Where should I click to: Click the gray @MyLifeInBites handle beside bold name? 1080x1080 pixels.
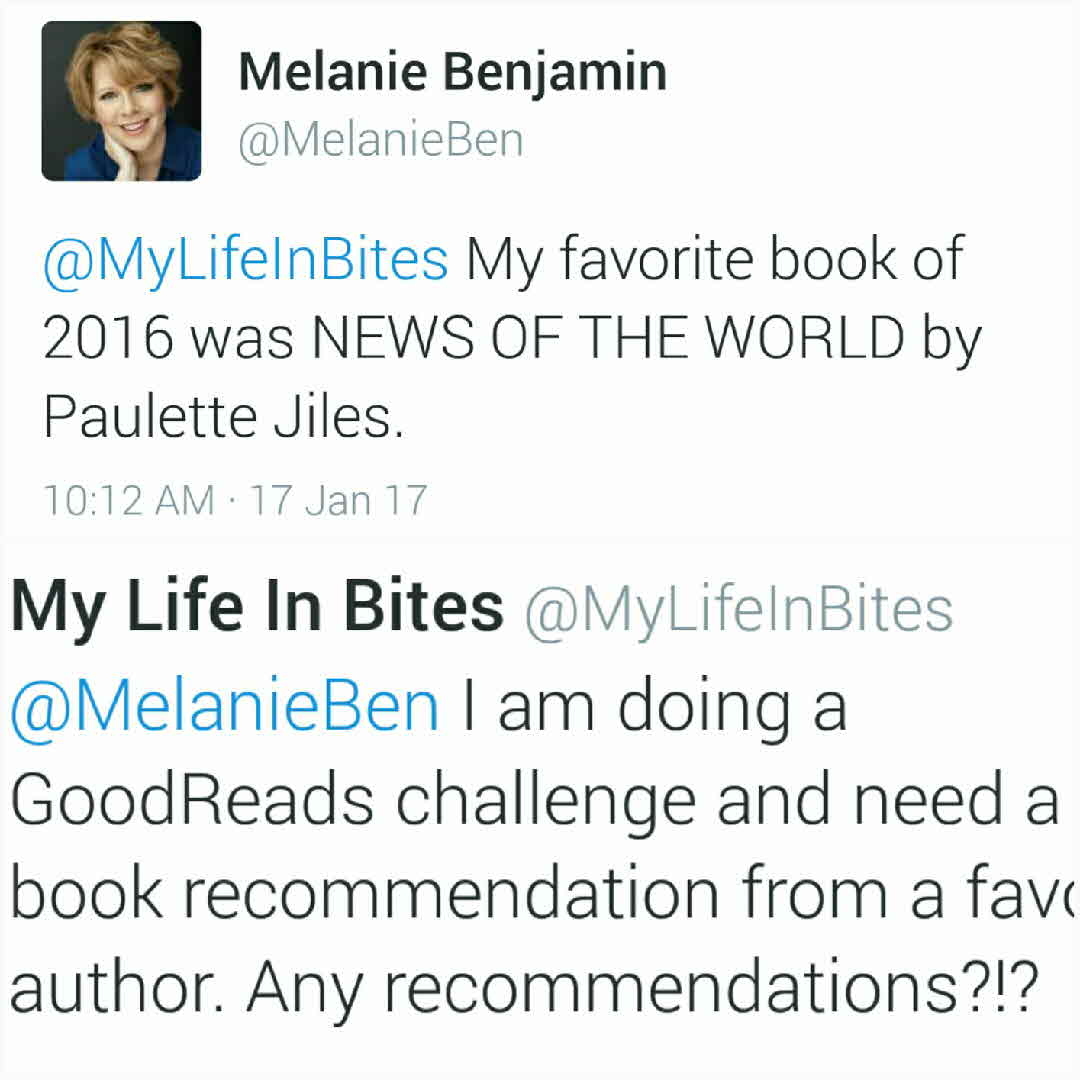coord(738,607)
